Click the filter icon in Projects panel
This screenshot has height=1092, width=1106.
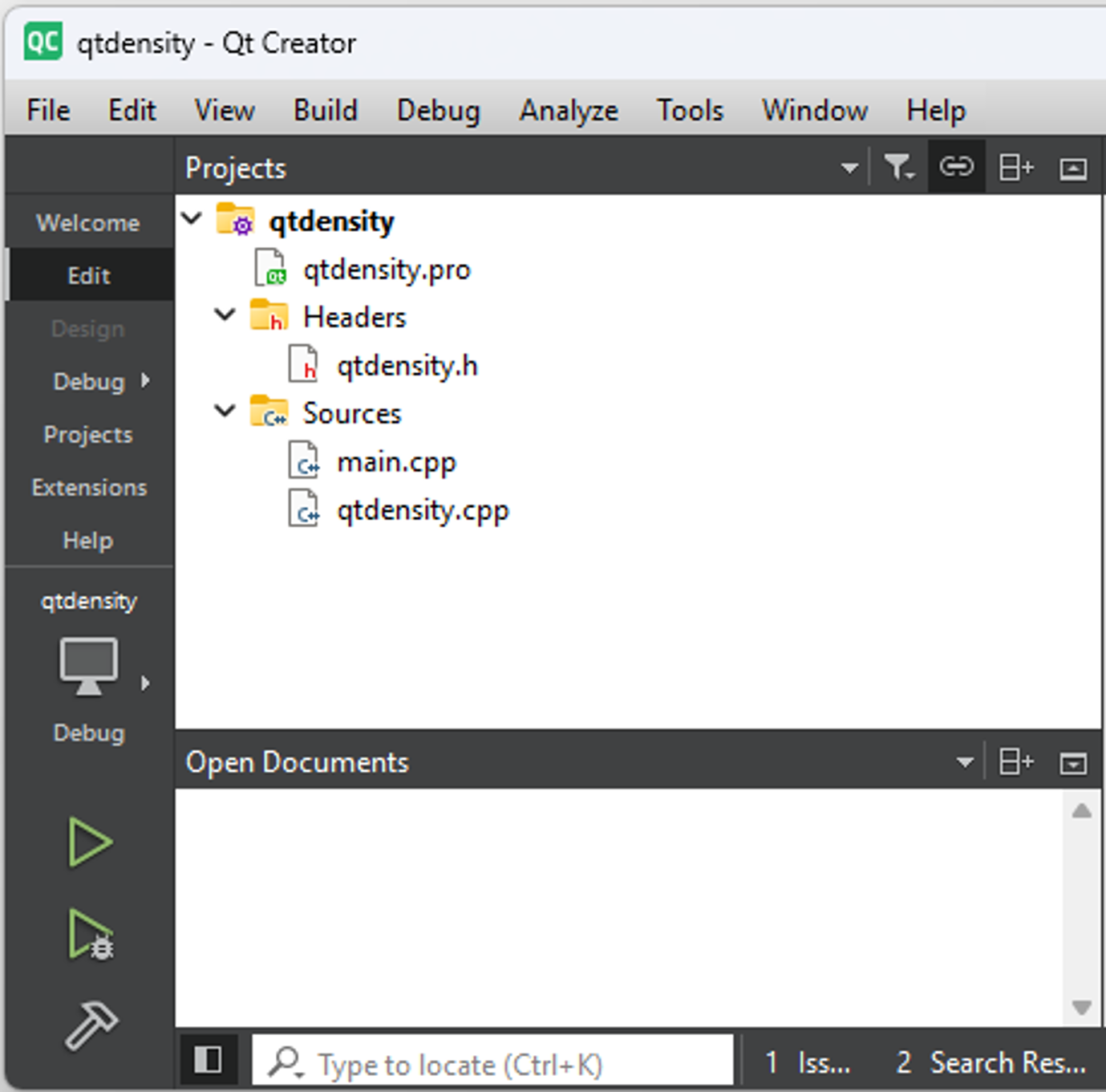900,167
